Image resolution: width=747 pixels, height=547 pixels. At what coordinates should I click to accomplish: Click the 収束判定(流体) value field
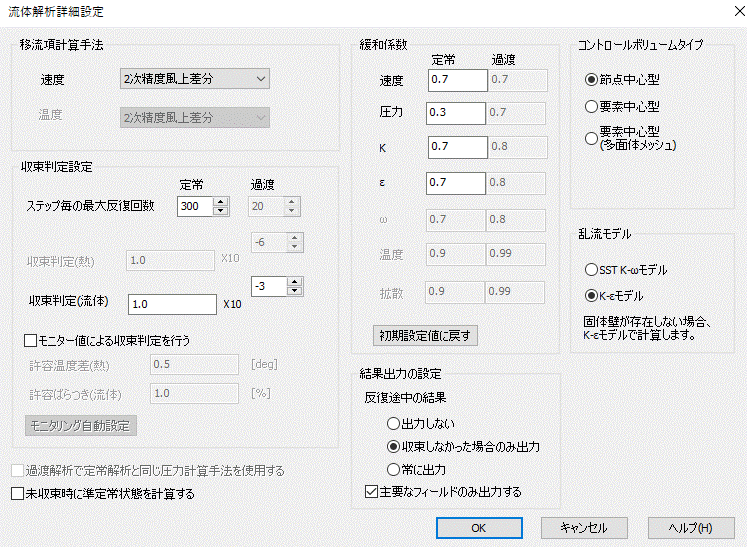point(172,304)
